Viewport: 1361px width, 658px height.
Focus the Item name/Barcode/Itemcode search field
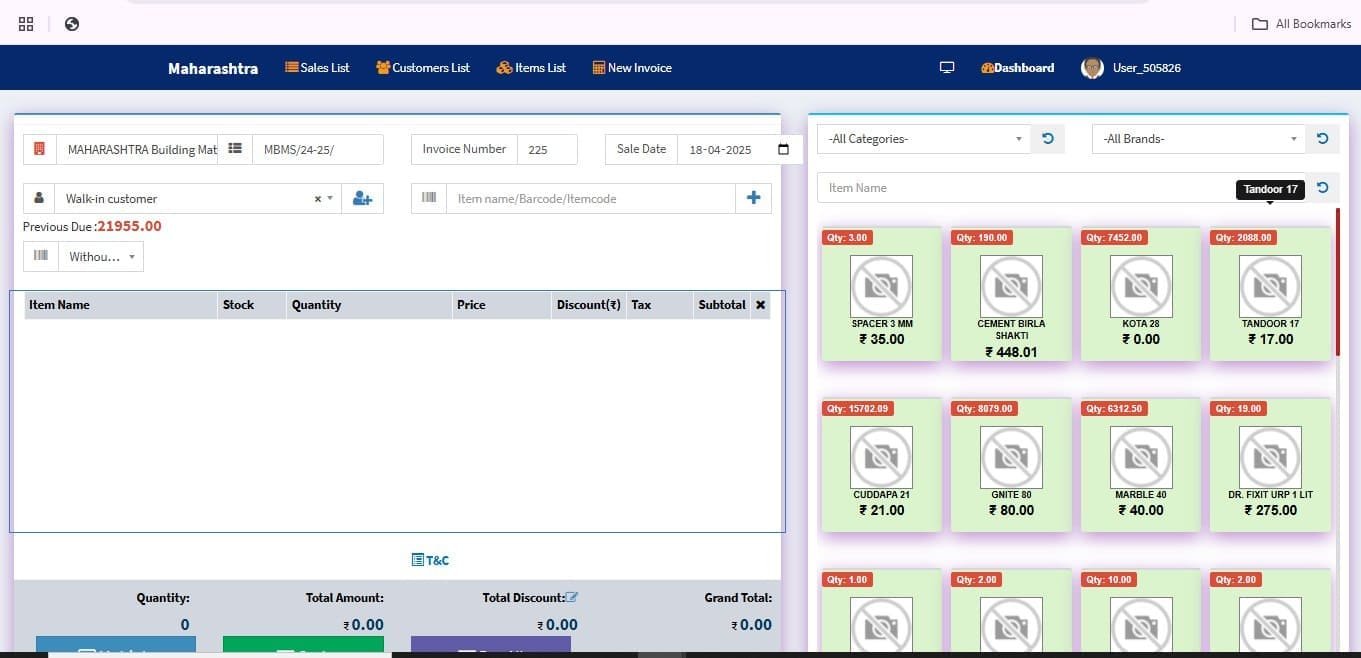tap(590, 199)
